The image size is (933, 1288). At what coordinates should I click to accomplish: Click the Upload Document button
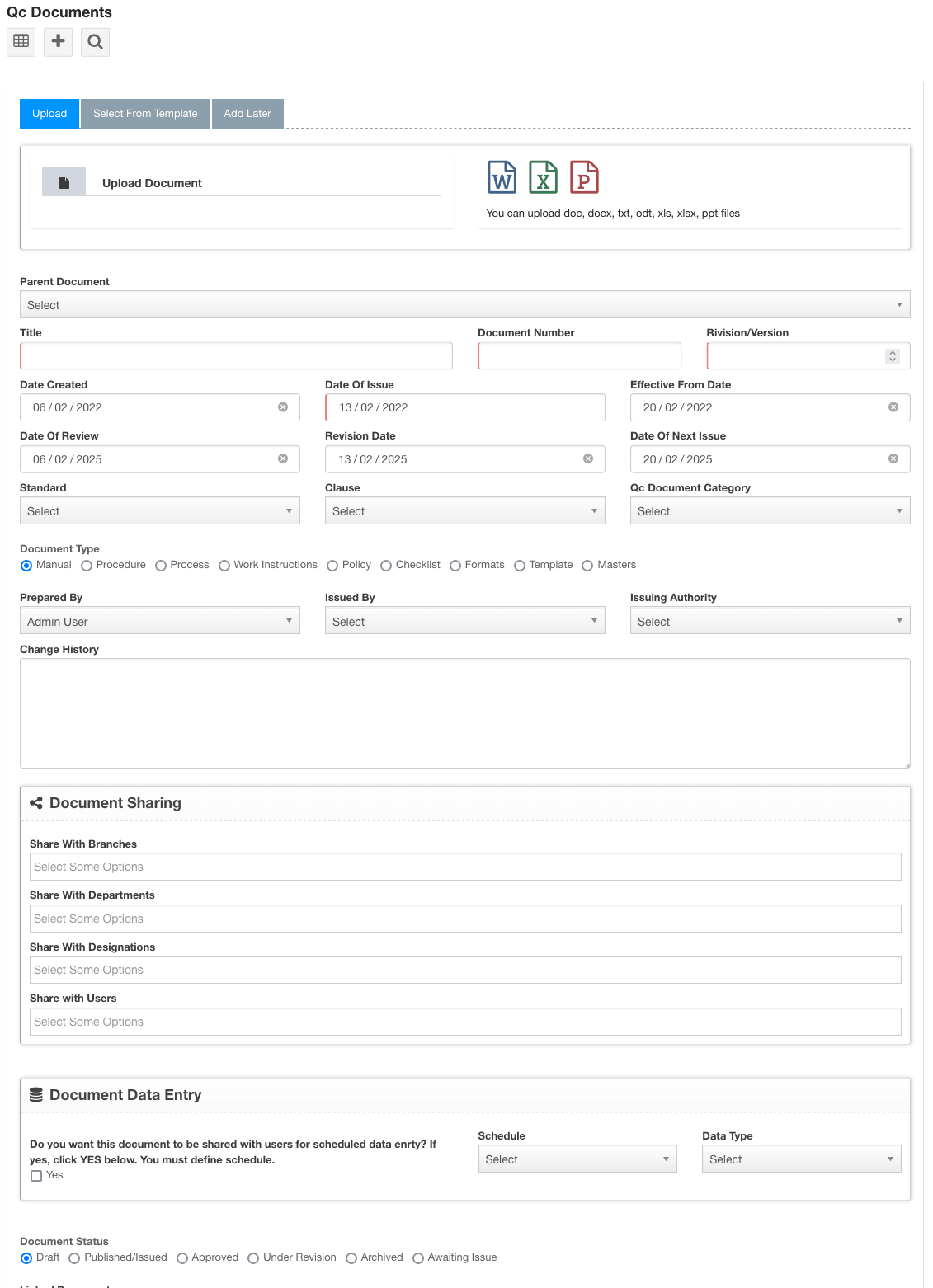[242, 182]
